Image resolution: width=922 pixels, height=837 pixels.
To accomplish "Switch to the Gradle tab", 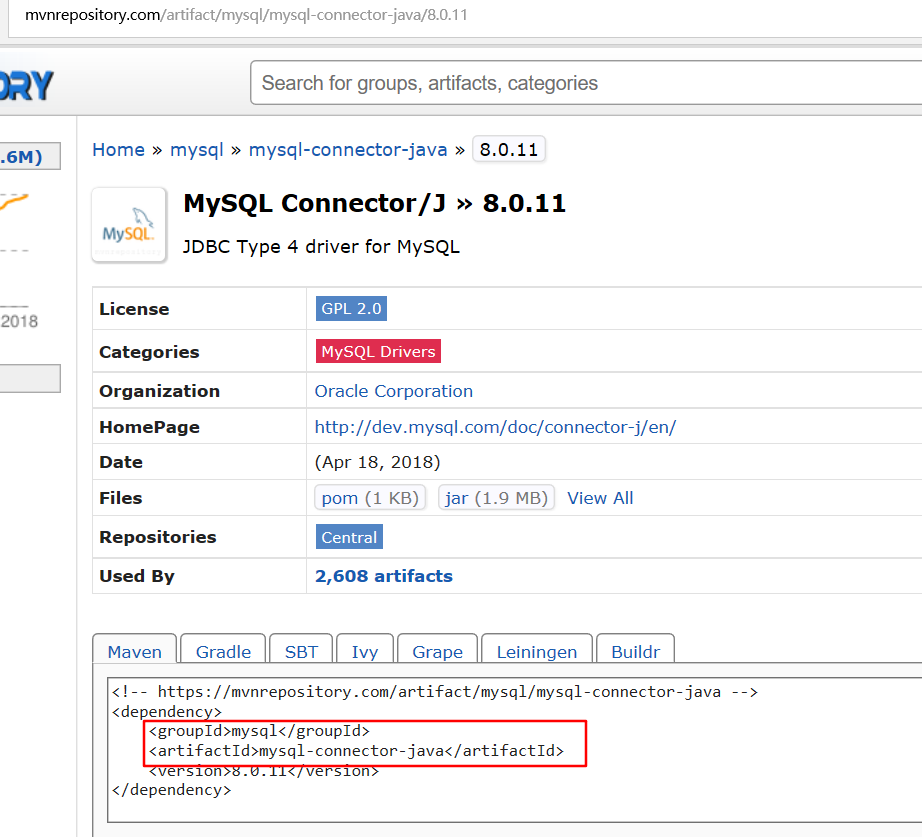I will pos(223,649).
